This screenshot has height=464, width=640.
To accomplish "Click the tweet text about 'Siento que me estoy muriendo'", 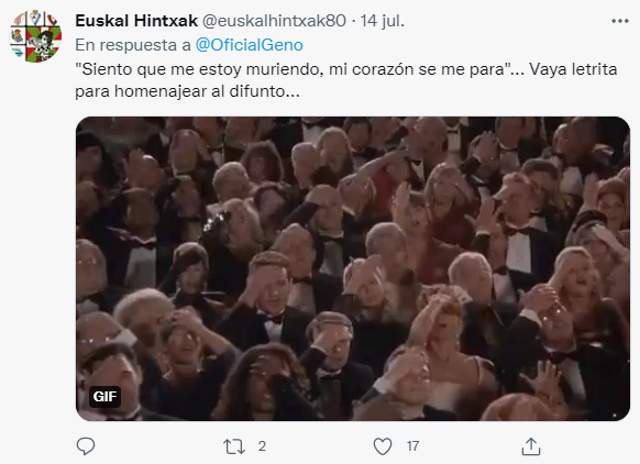I will (x=346, y=80).
